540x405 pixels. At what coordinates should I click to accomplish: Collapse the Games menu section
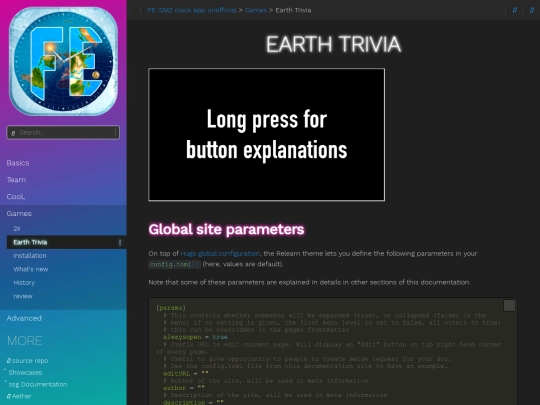point(19,214)
